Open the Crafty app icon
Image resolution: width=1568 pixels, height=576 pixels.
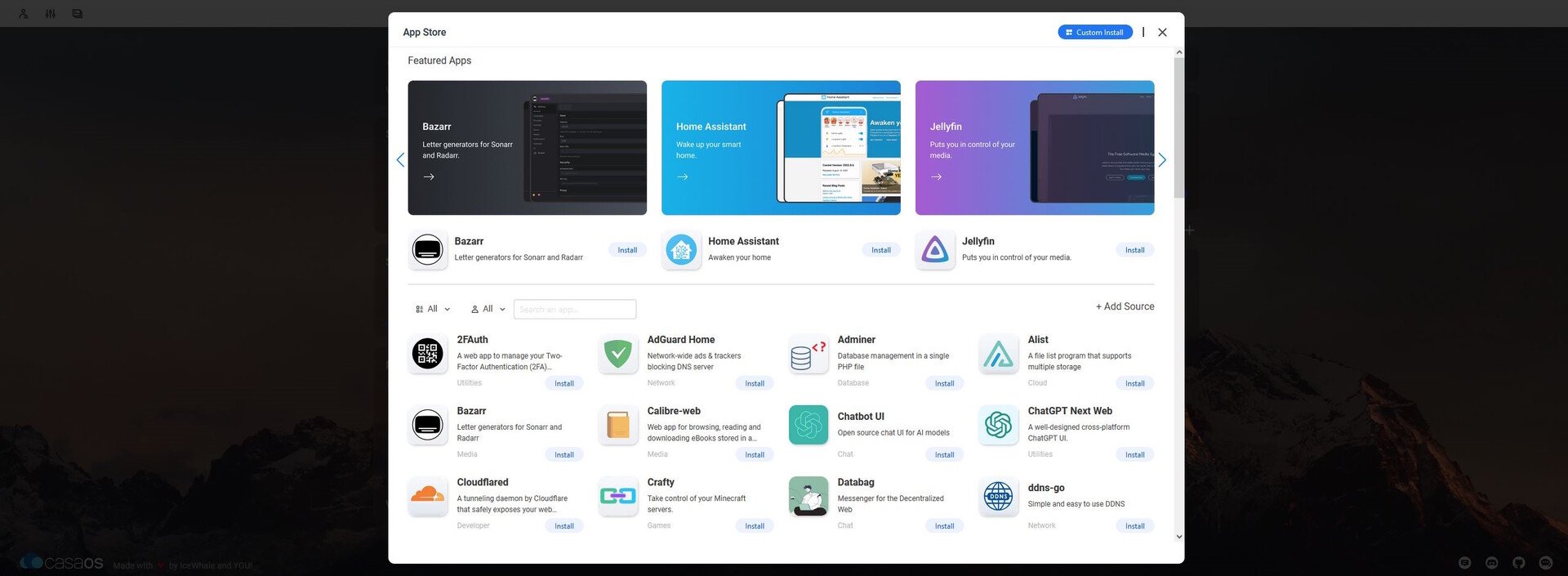618,496
